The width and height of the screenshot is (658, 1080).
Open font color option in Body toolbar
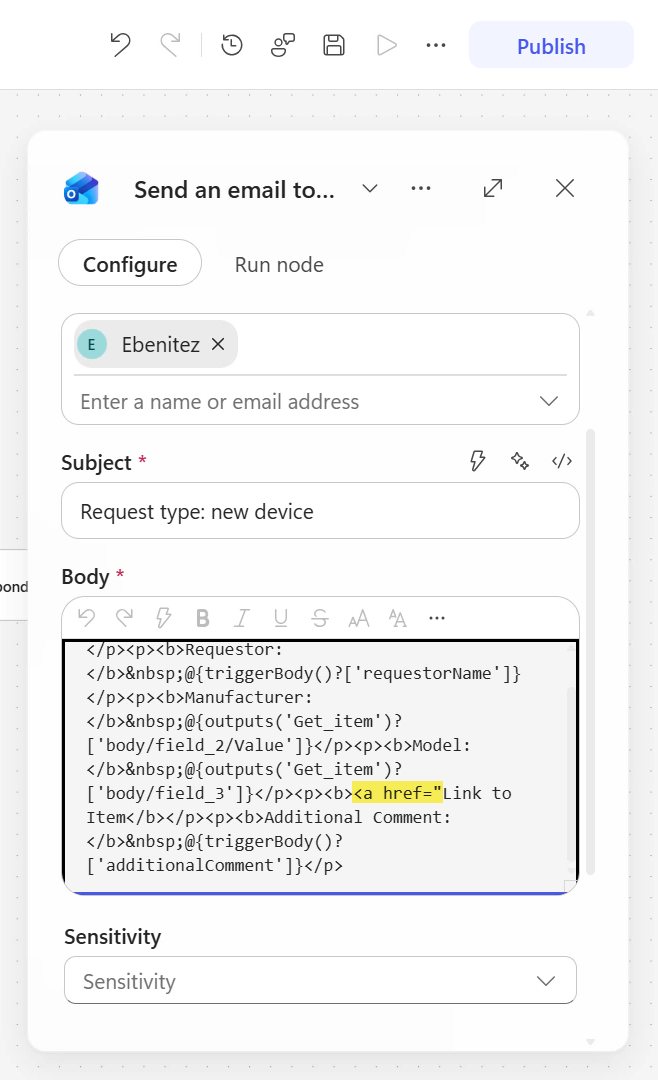coord(398,619)
